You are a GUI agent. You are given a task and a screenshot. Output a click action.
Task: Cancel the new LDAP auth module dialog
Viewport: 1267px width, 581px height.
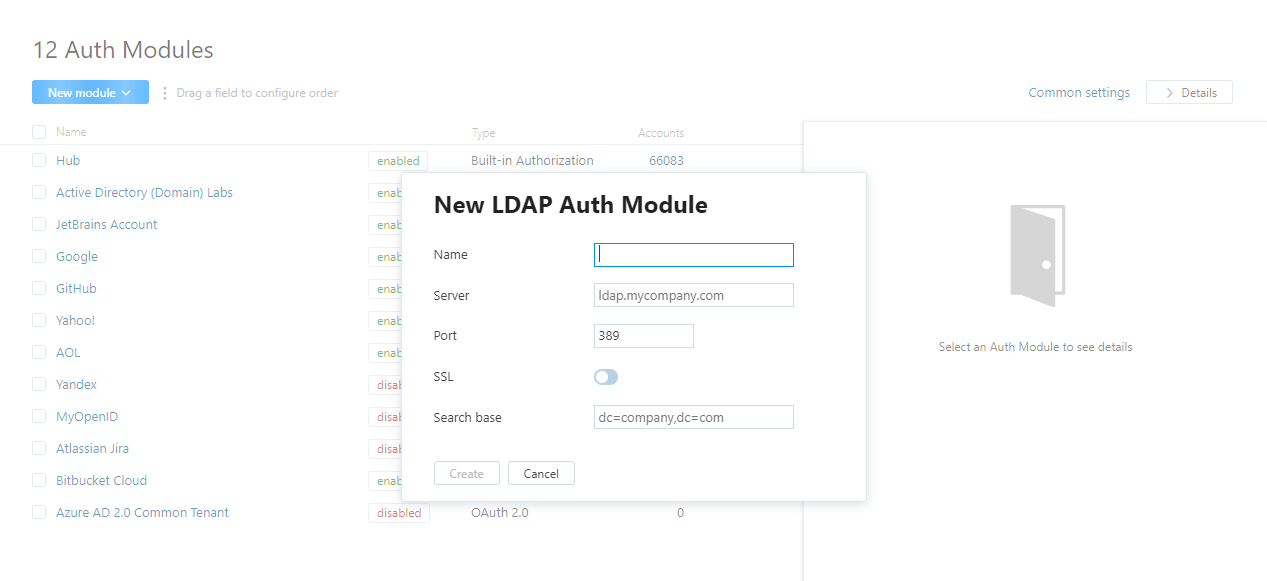point(541,472)
